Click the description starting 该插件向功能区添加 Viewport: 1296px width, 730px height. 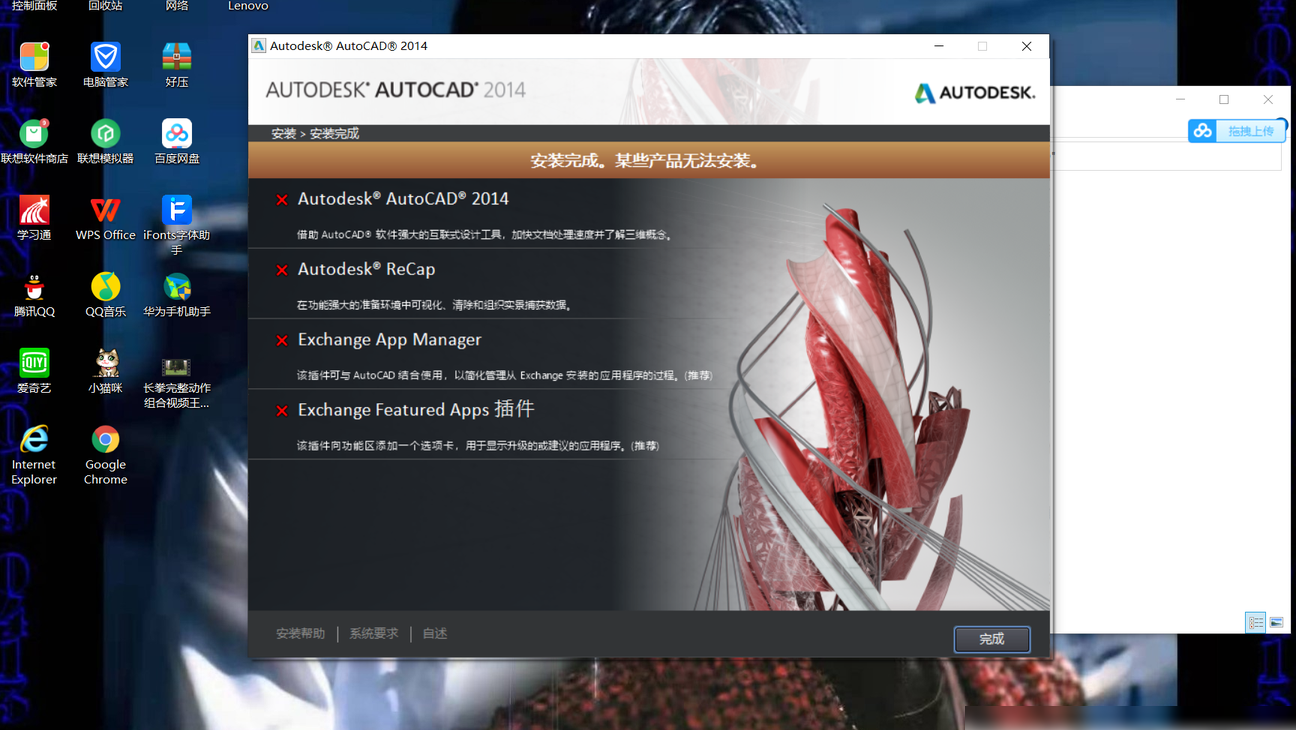pos(478,445)
